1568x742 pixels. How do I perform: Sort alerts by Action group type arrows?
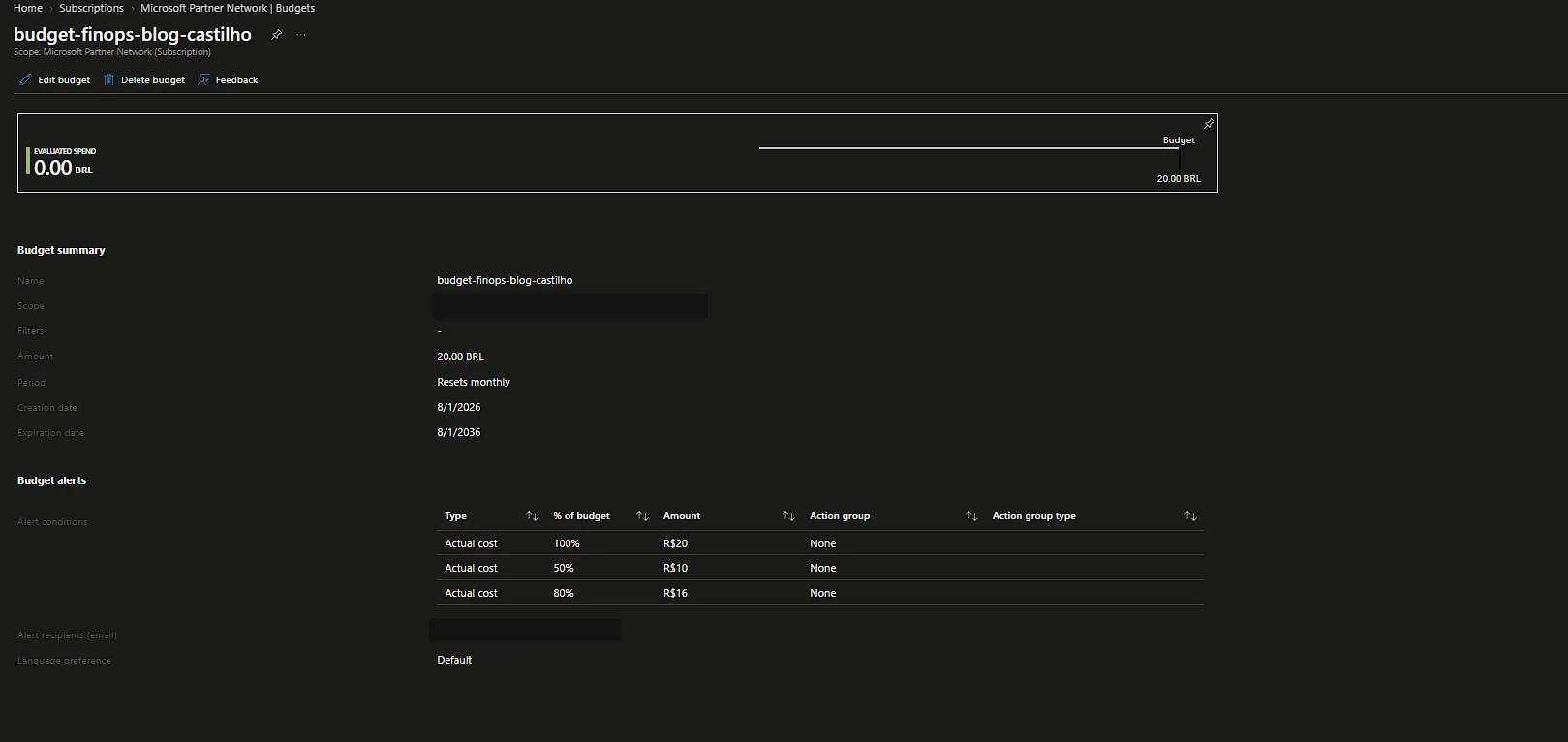(x=1190, y=516)
